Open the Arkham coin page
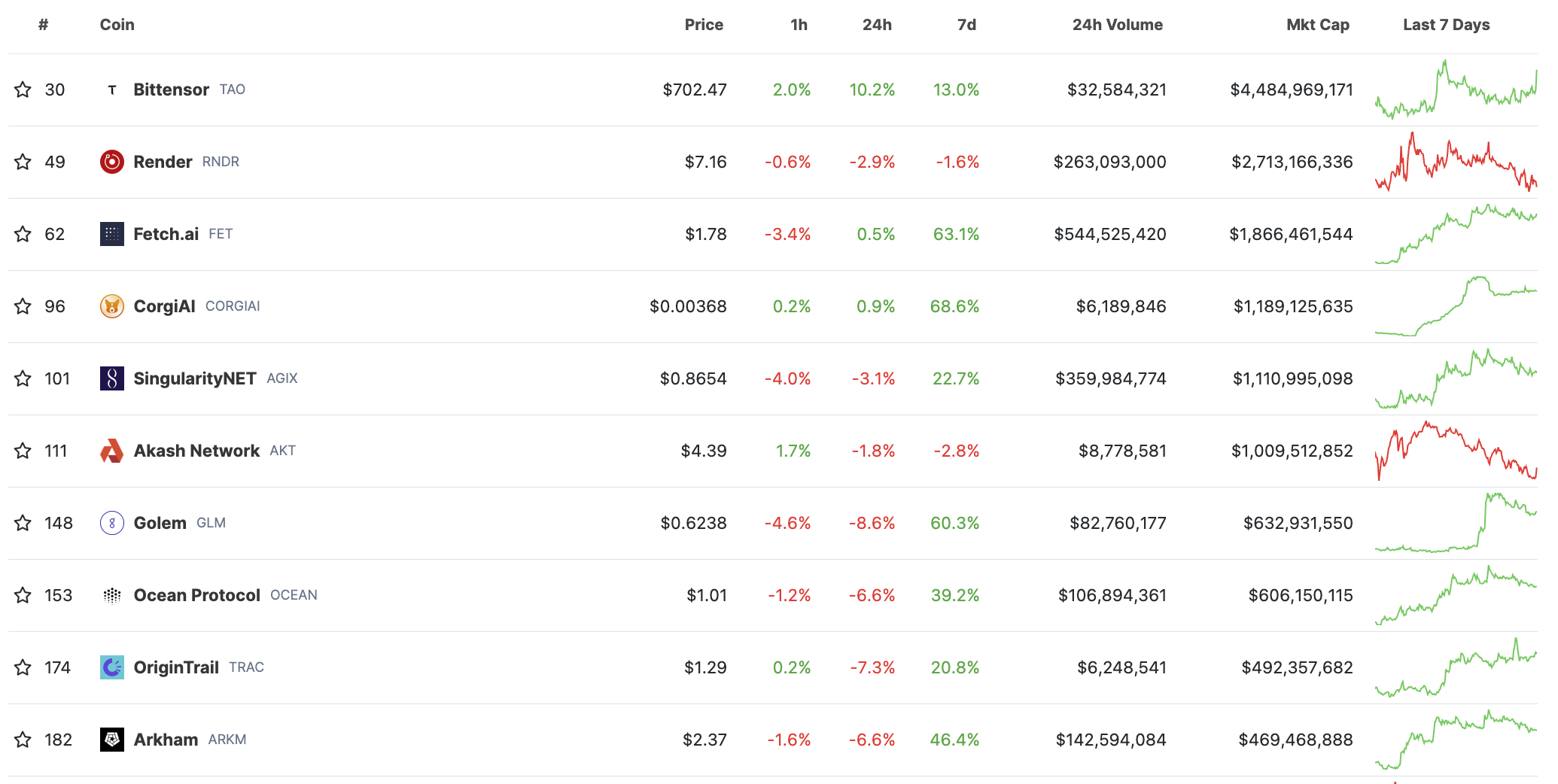The image size is (1558, 784). point(166,740)
